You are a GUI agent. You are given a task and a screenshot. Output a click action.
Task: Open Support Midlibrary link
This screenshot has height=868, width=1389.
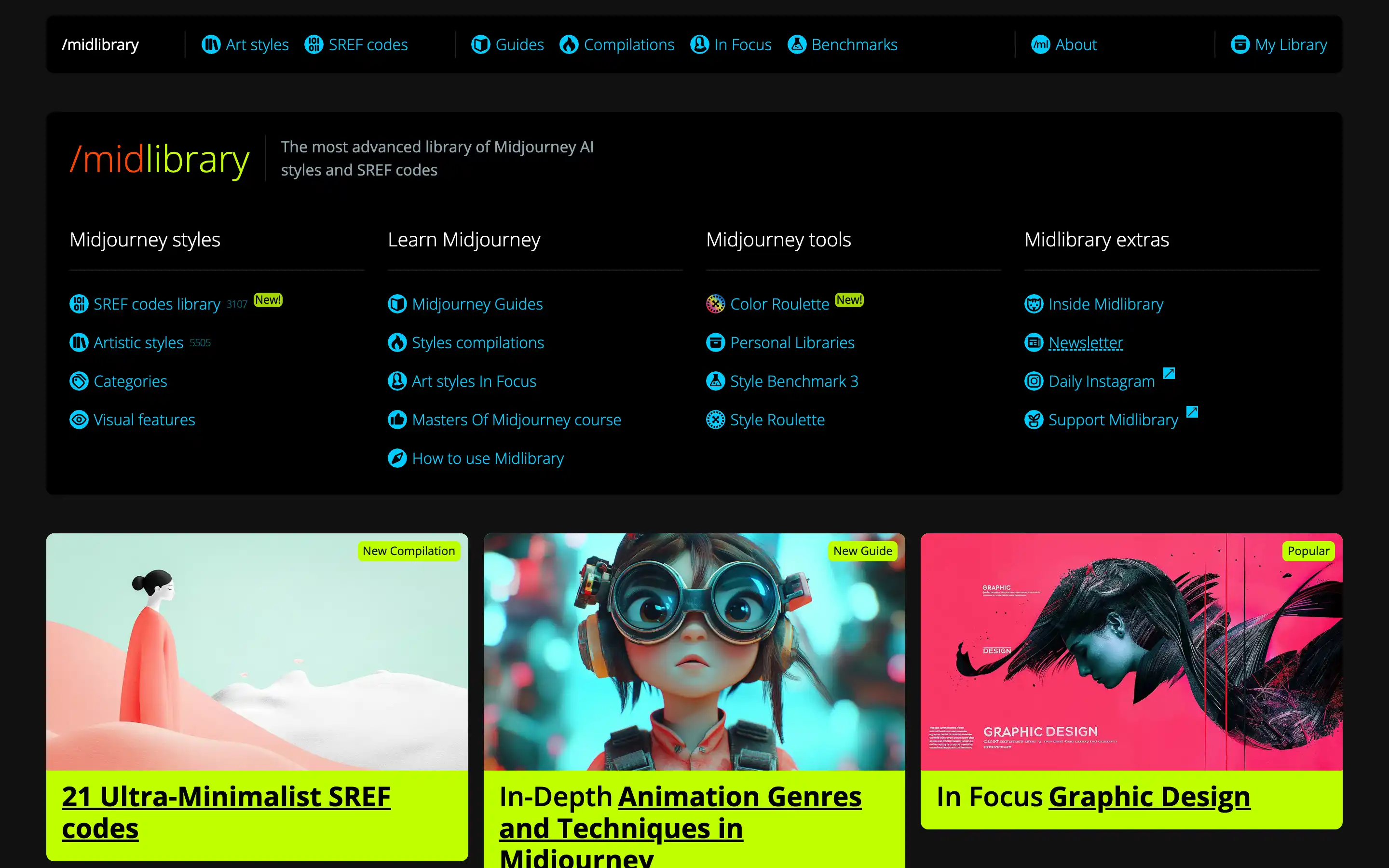click(x=1113, y=420)
